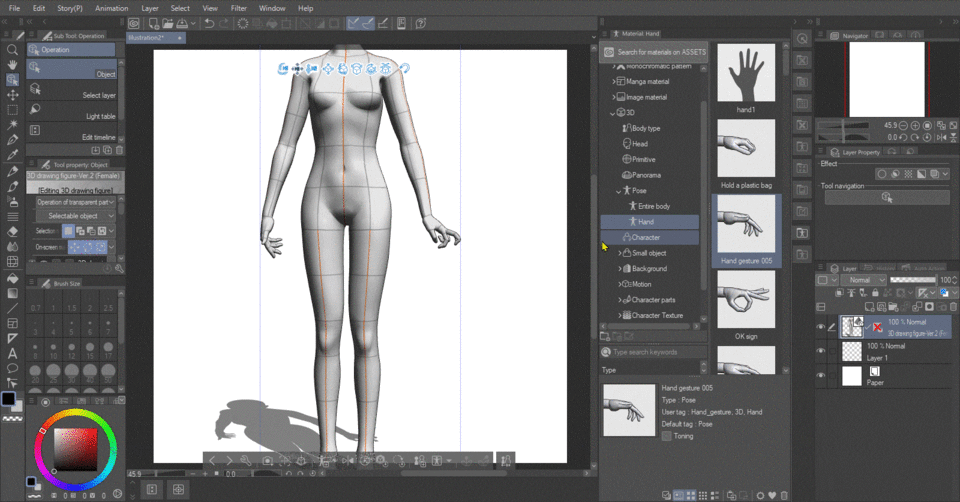Open the Filter menu
This screenshot has width=960, height=502.
[239, 8]
